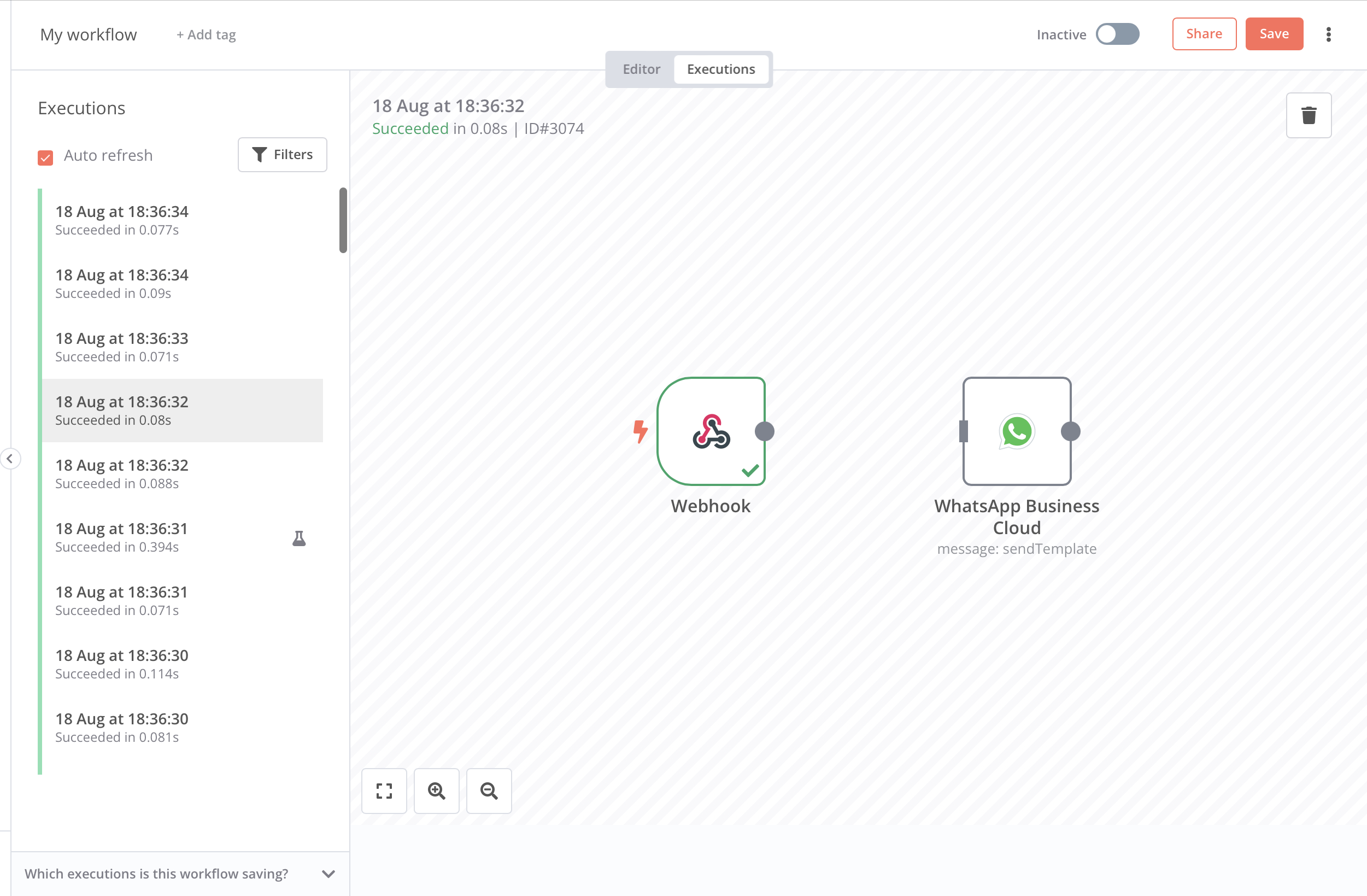
Task: Select execution succeeded in 0.394s
Action: point(183,537)
